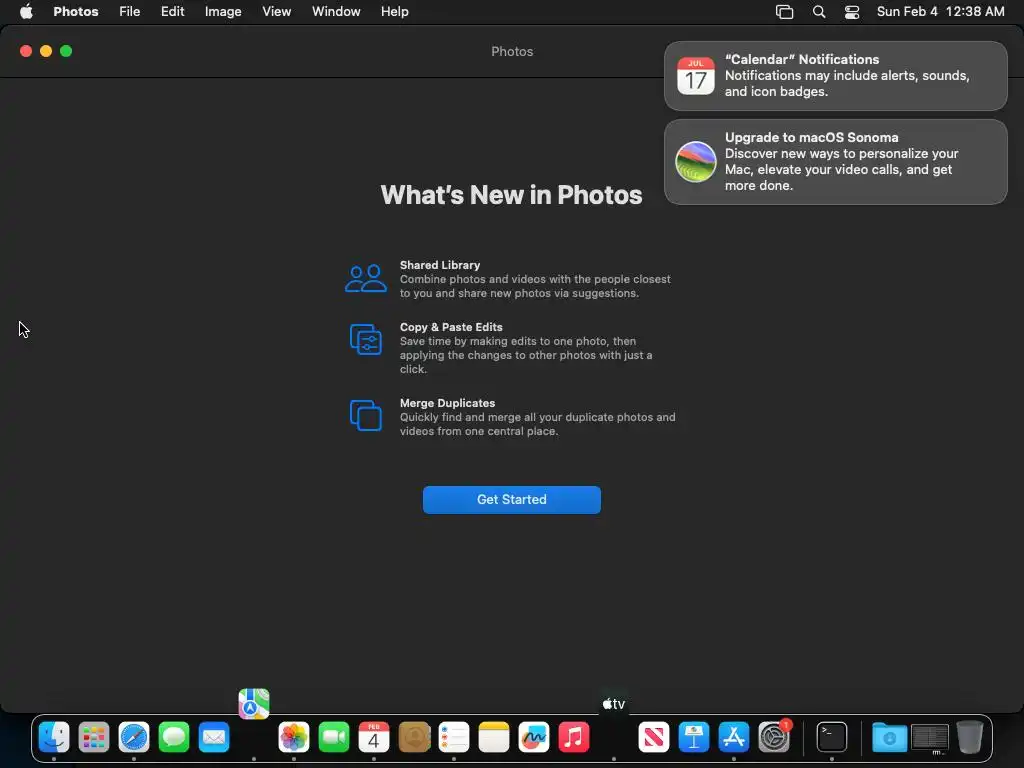Click the Merge Duplicates icon
1024x768 pixels.
(x=366, y=415)
